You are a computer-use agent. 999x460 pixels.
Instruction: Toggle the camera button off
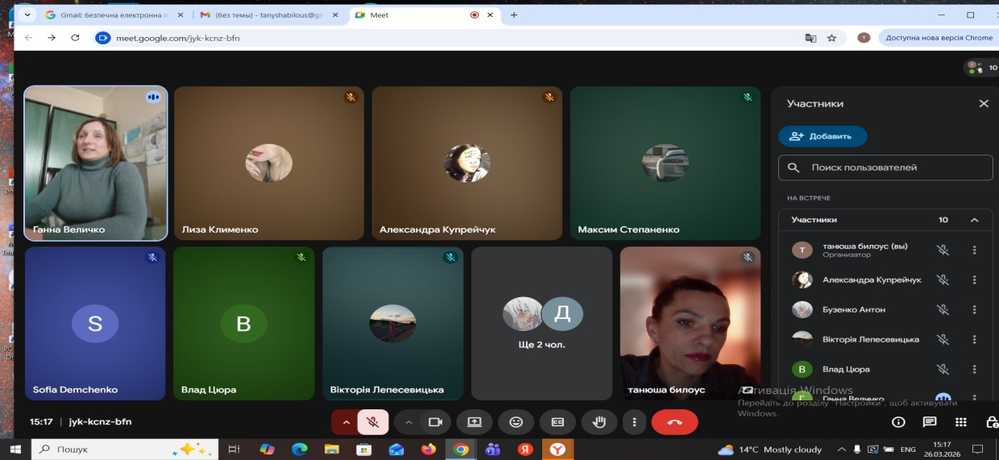(x=435, y=422)
